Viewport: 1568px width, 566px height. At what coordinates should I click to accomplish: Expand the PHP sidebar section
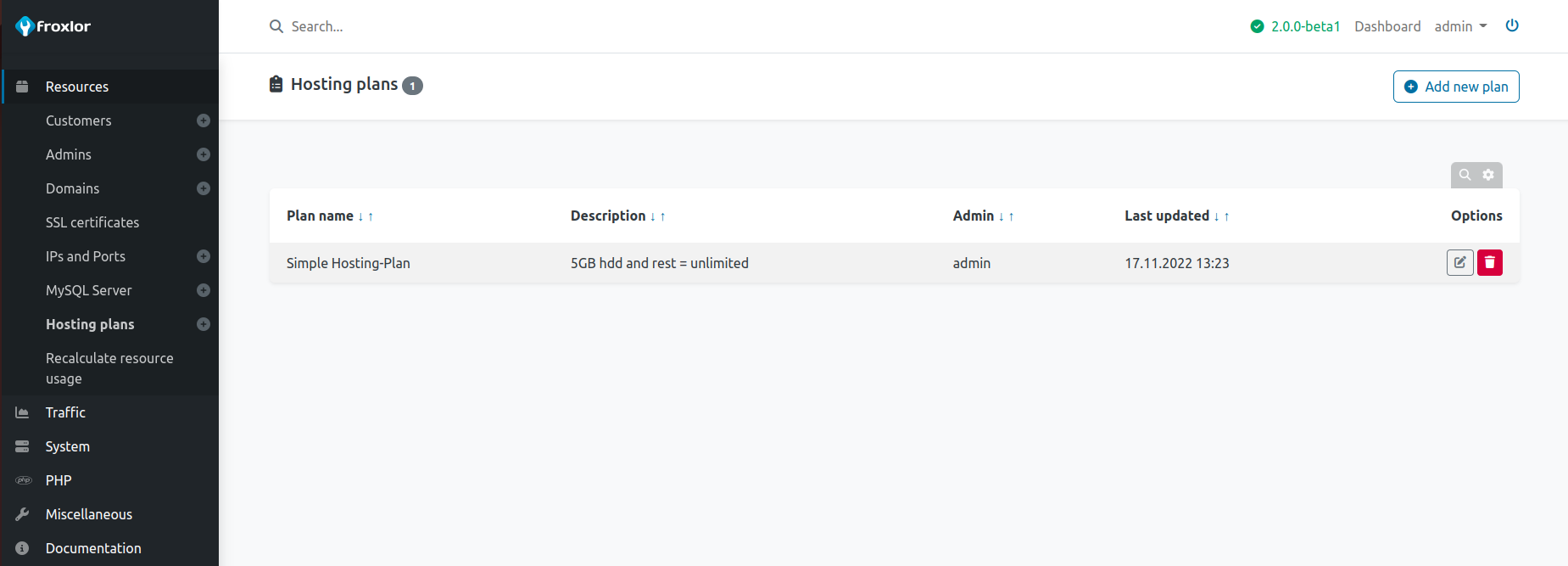59,480
